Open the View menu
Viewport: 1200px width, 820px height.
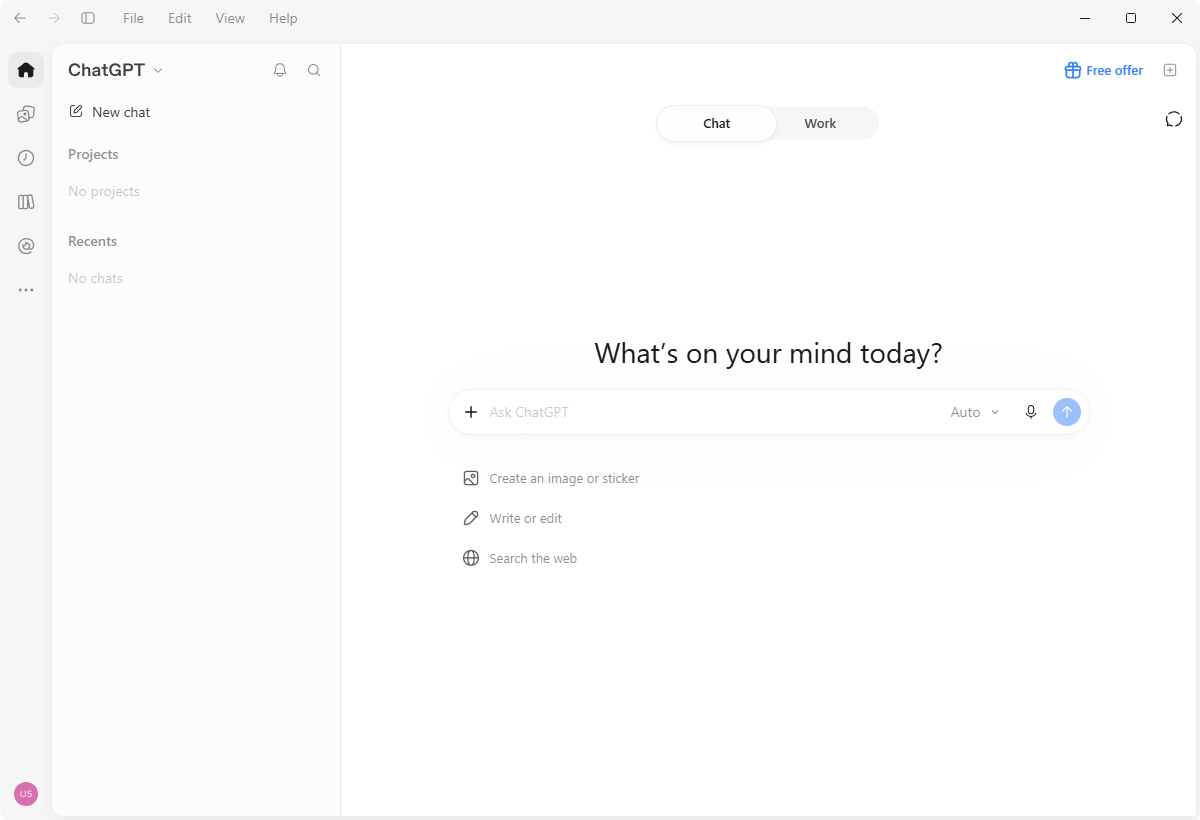click(x=230, y=18)
